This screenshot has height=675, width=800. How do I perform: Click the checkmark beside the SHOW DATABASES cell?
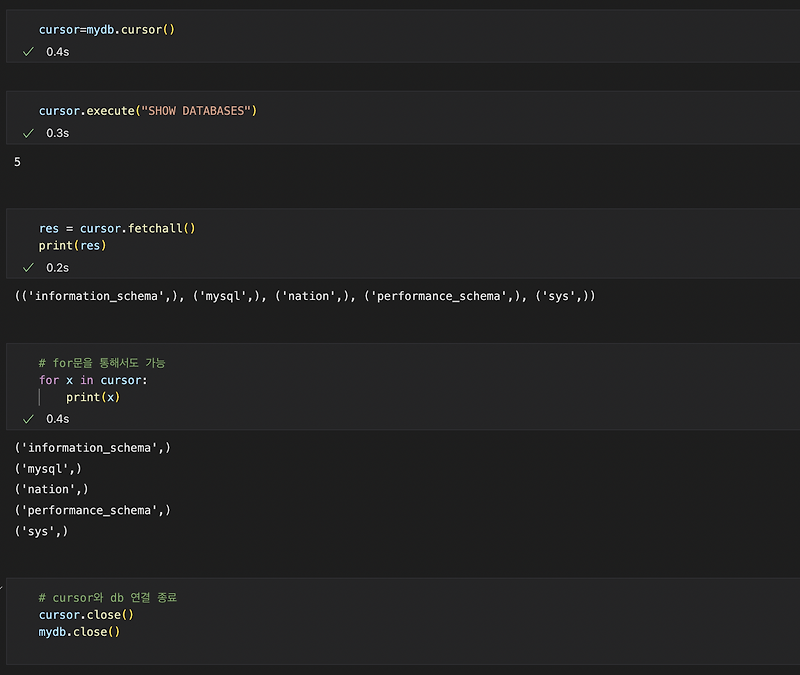tap(28, 132)
